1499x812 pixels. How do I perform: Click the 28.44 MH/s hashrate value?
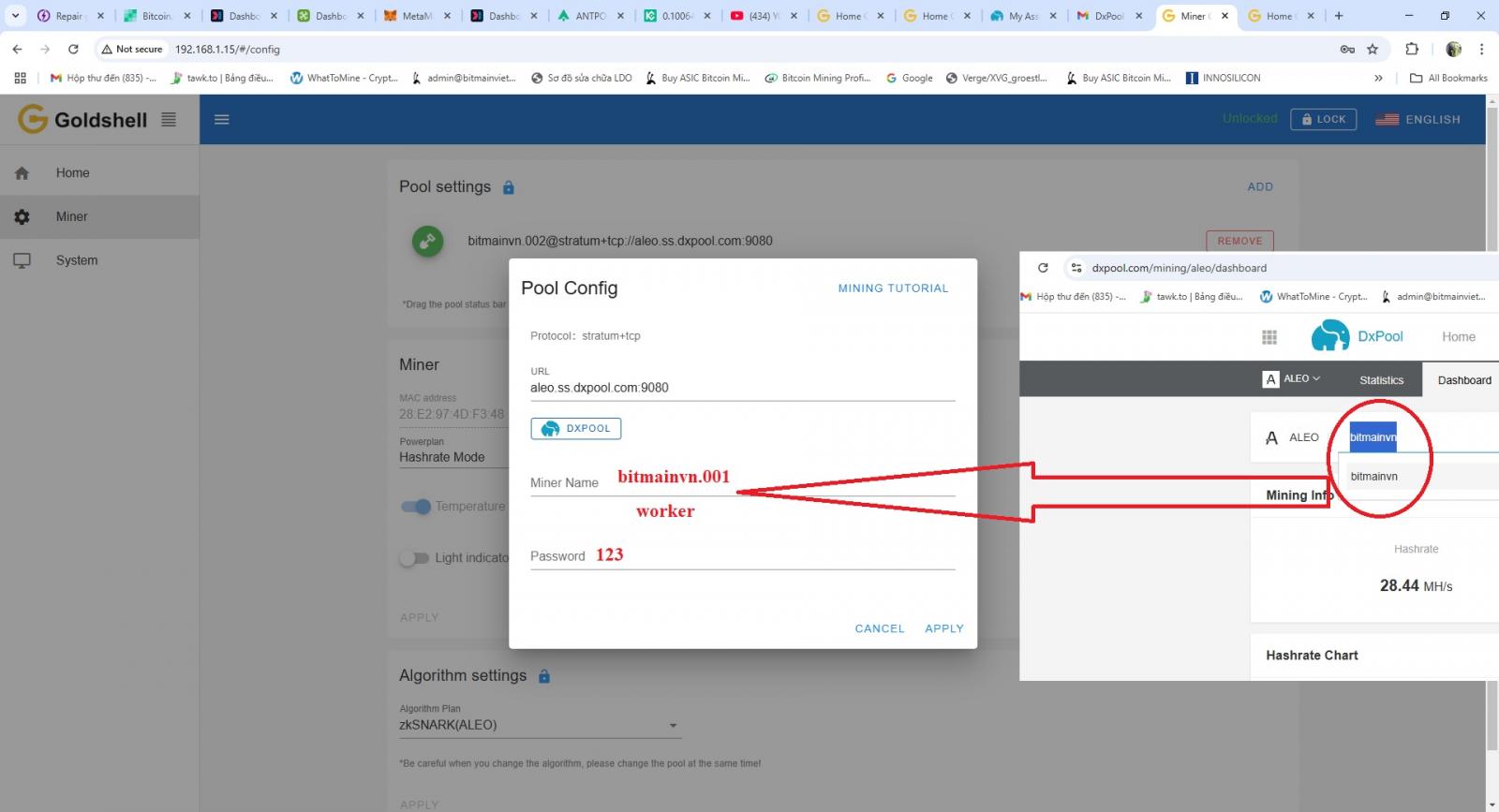coord(1416,586)
